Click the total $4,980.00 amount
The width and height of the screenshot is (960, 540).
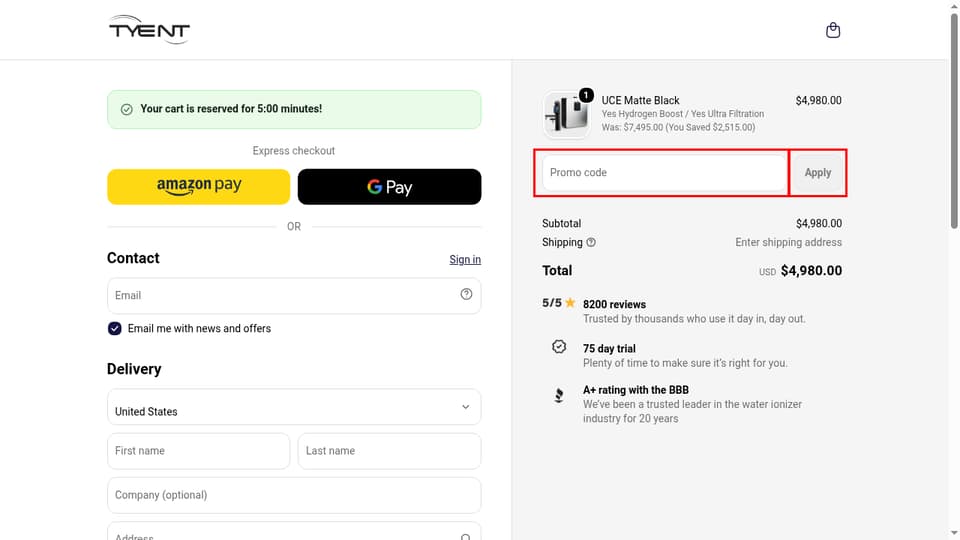coord(811,271)
